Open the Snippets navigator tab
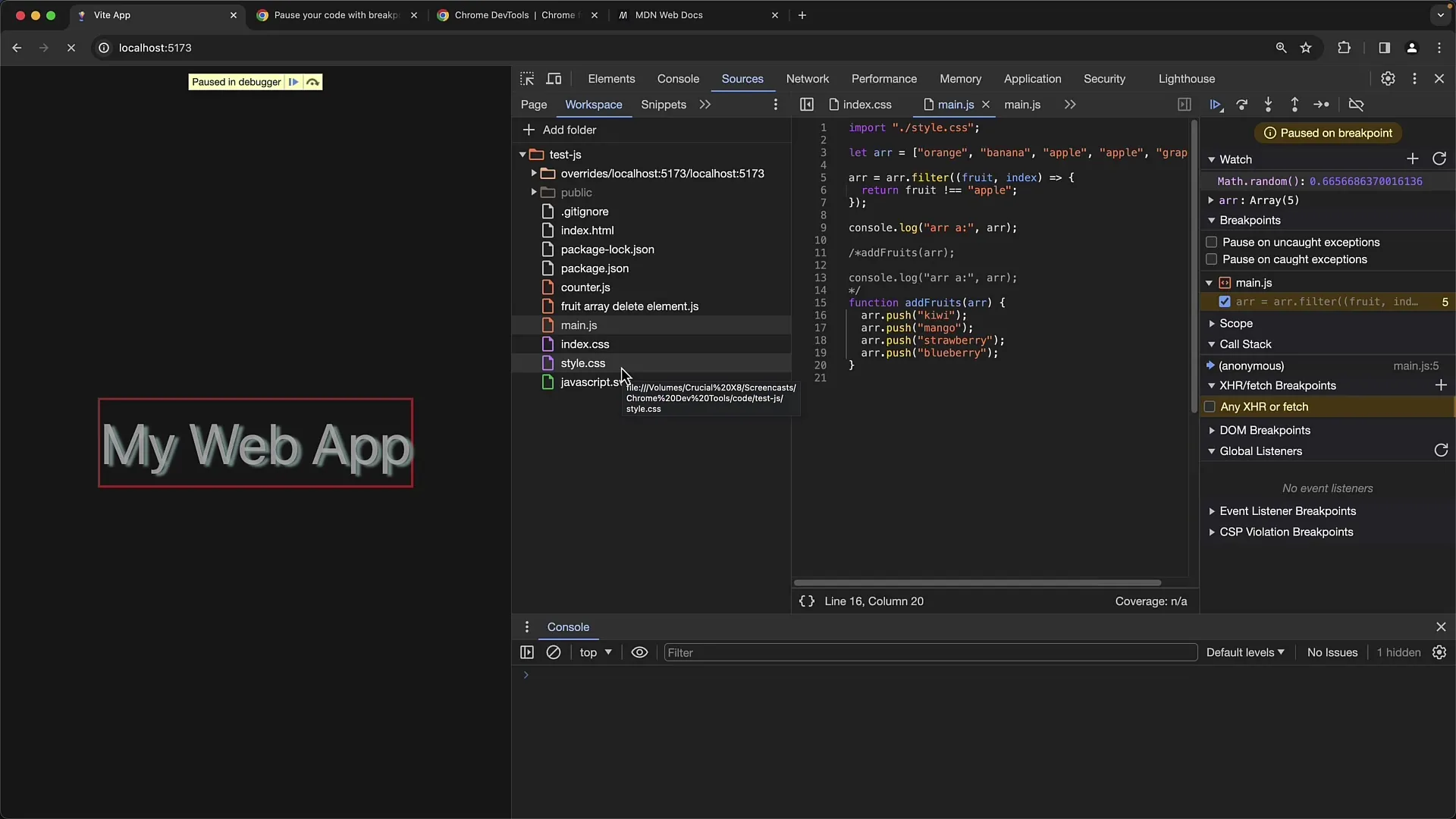The height and width of the screenshot is (819, 1456). click(x=664, y=105)
